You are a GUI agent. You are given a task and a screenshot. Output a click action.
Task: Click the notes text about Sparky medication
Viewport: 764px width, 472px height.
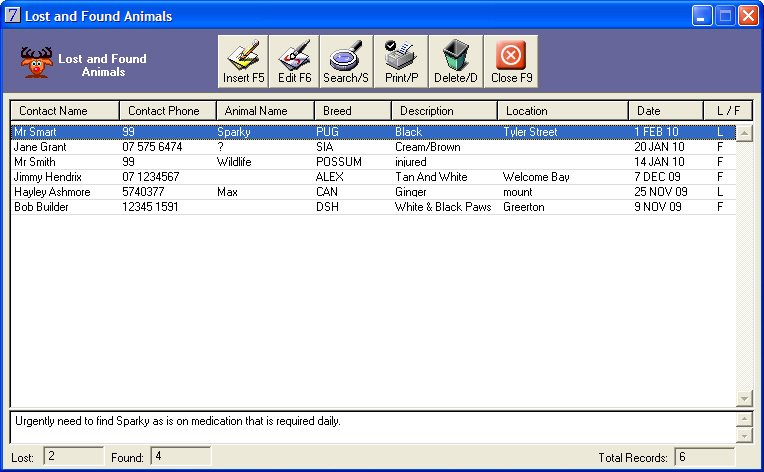tap(178, 421)
